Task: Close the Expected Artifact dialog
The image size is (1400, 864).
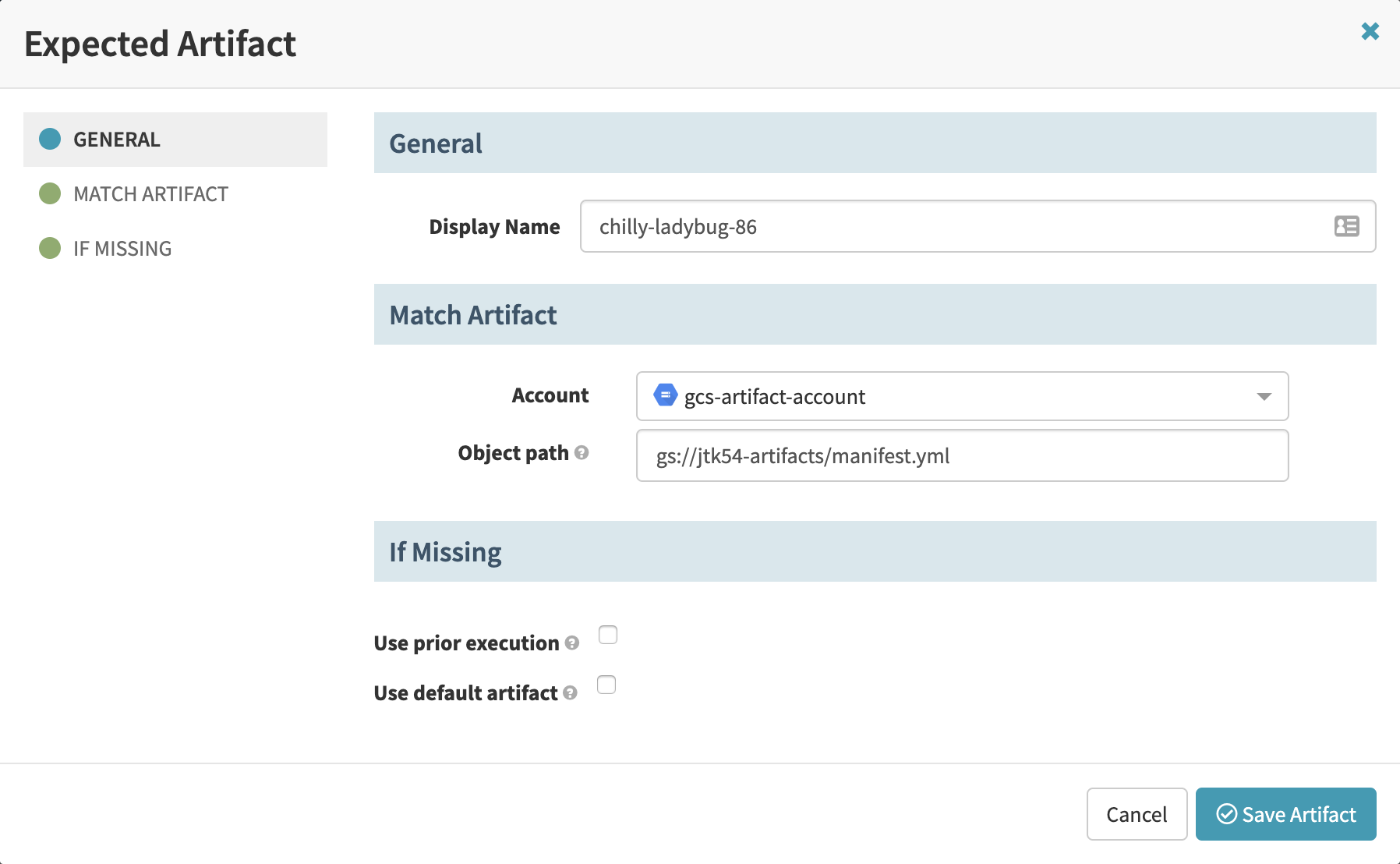Action: [1370, 31]
